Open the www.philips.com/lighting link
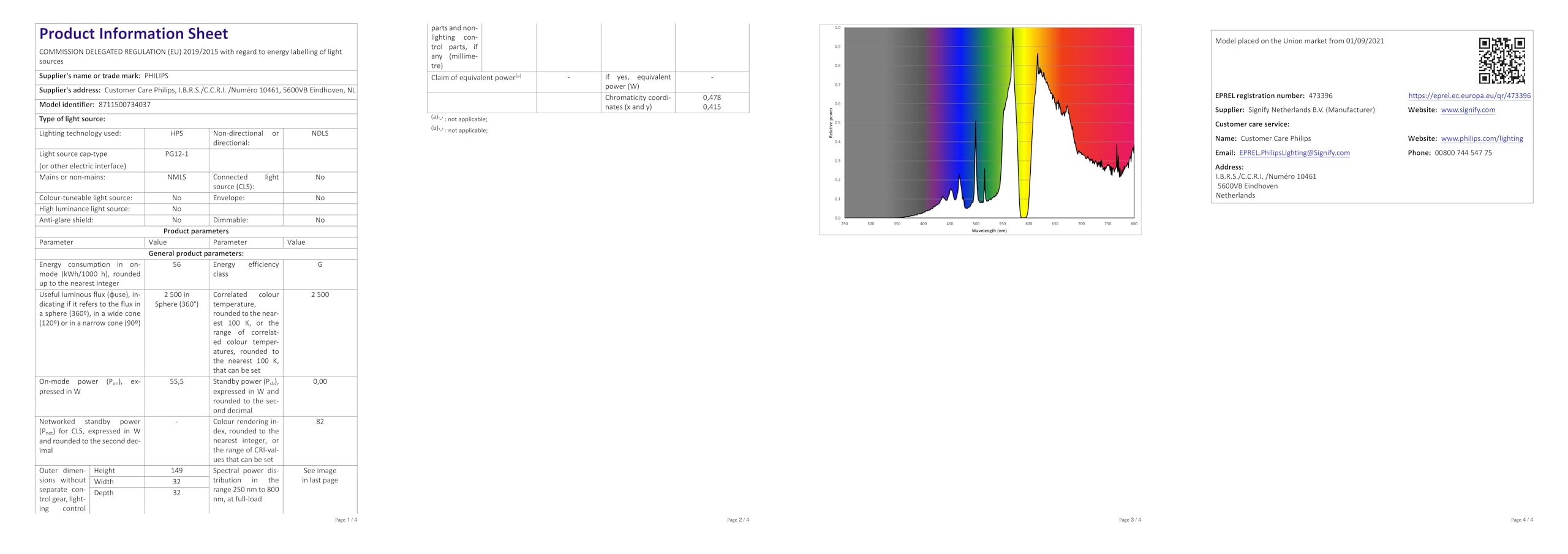Image resolution: width=1568 pixels, height=554 pixels. coord(1482,138)
